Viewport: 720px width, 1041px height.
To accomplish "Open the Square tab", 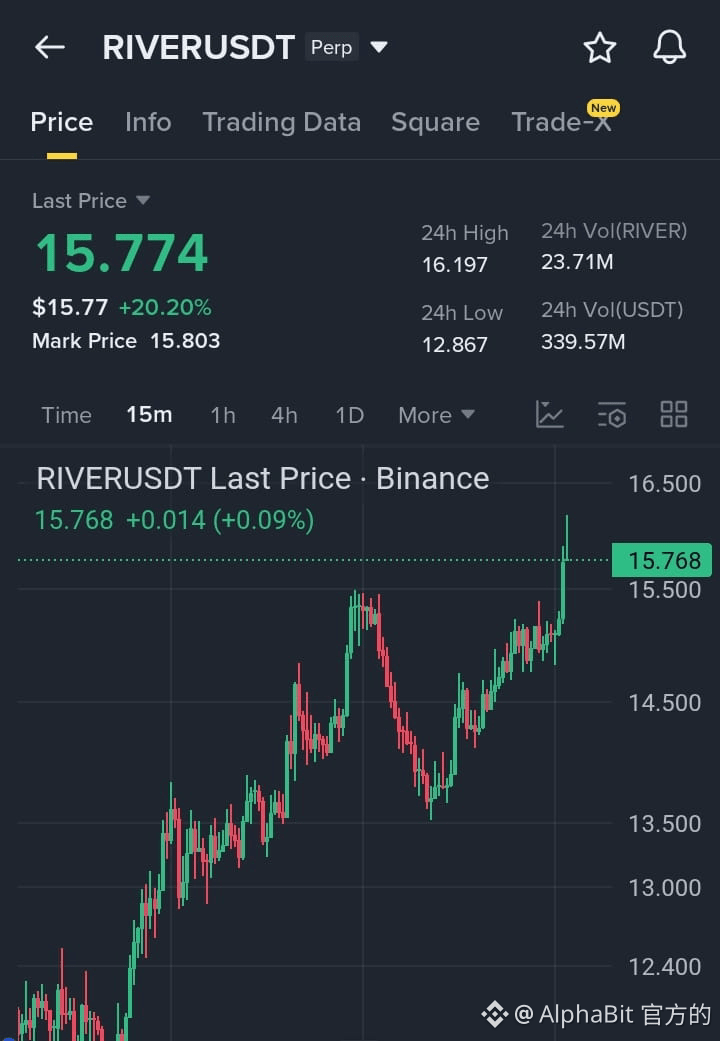I will 435,122.
